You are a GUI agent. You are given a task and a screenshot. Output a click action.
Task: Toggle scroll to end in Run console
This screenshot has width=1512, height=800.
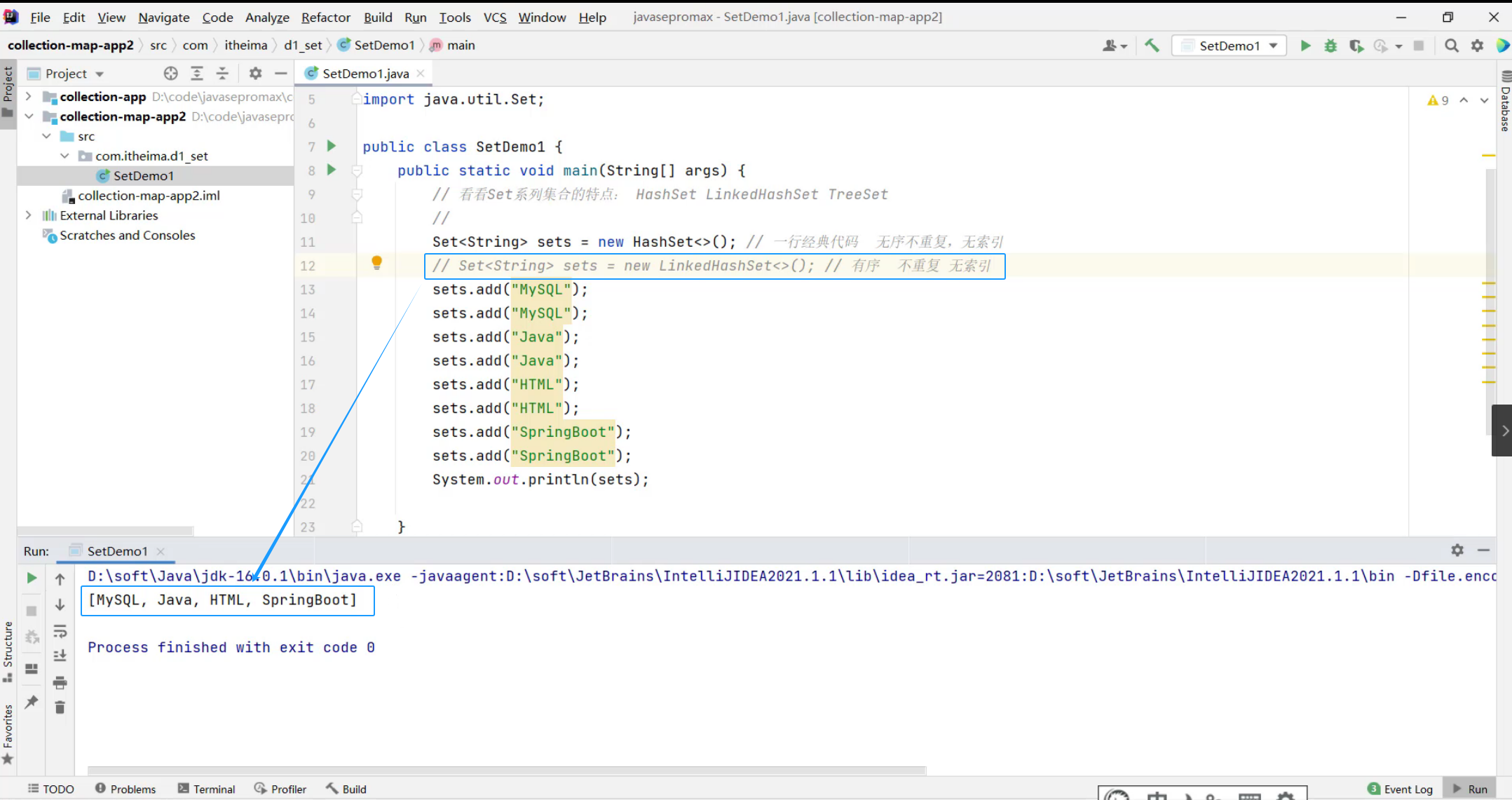pyautogui.click(x=60, y=656)
